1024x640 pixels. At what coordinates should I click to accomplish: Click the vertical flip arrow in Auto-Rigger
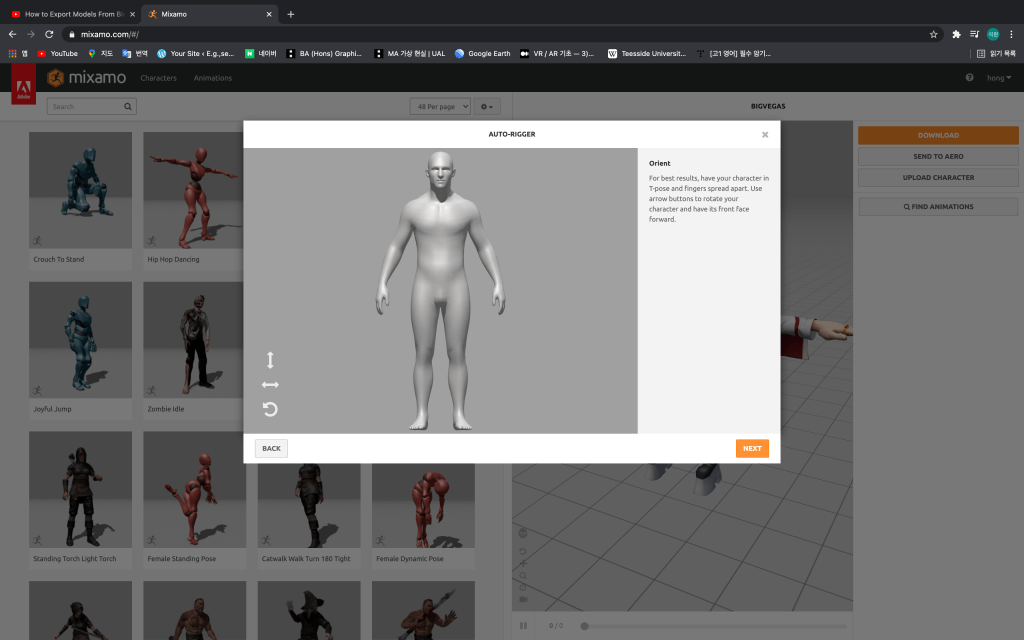coord(270,360)
